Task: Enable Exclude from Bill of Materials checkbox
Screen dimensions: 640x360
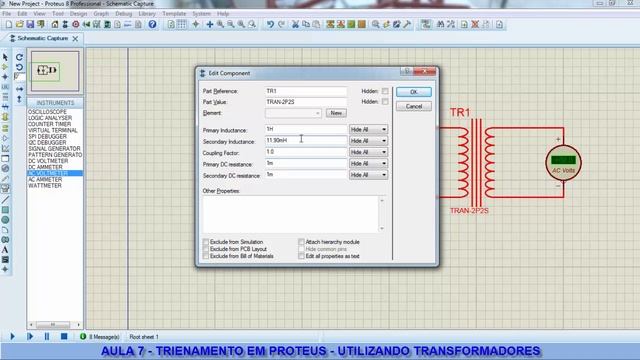Action: (x=206, y=256)
